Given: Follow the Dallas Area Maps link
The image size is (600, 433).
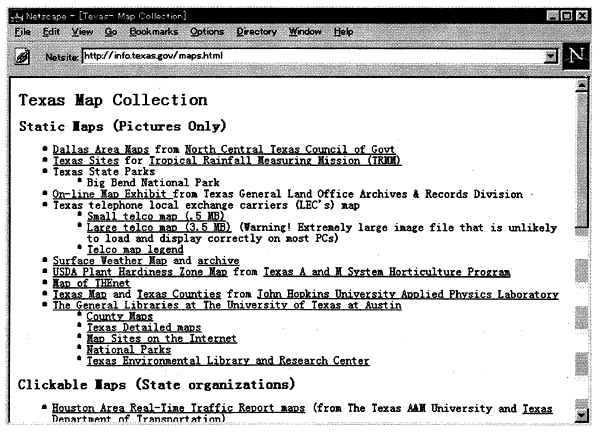Looking at the screenshot, I should pyautogui.click(x=101, y=149).
